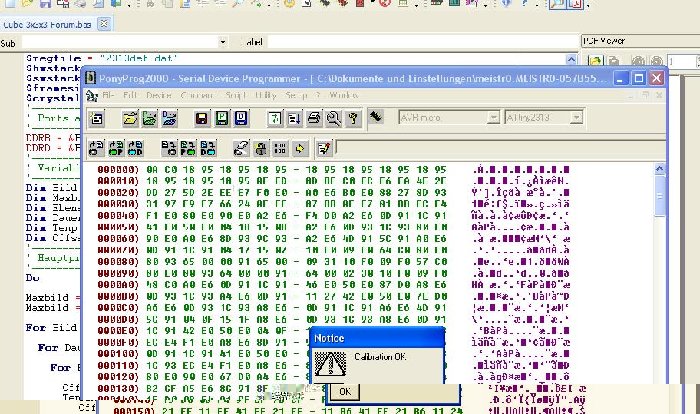Open the Device menu in PonyProg2000
Screen dimensions: 700x414
pyautogui.click(x=159, y=95)
